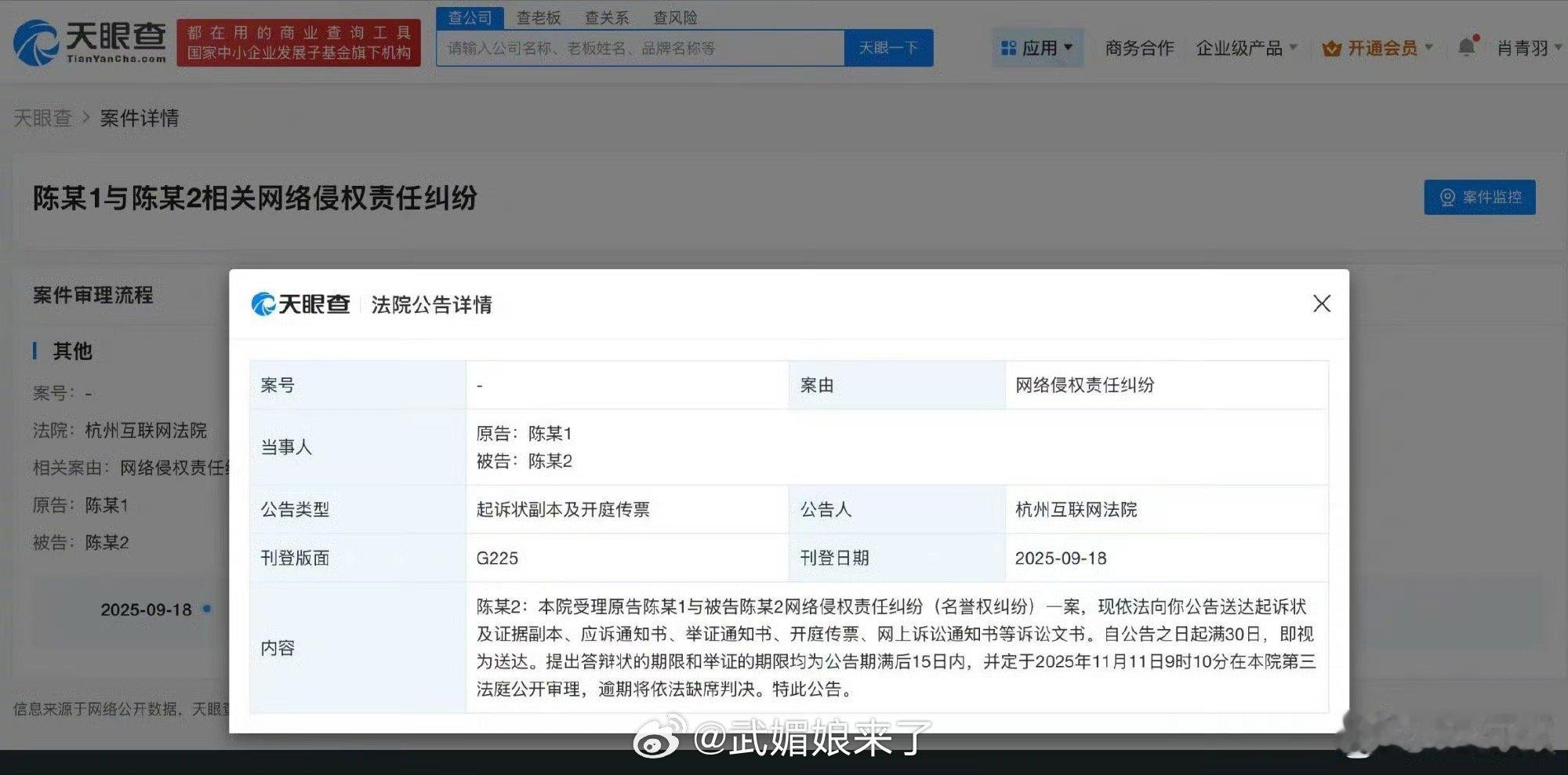Open the 应用 apps grid icon
The image size is (1568, 775).
(x=1010, y=47)
